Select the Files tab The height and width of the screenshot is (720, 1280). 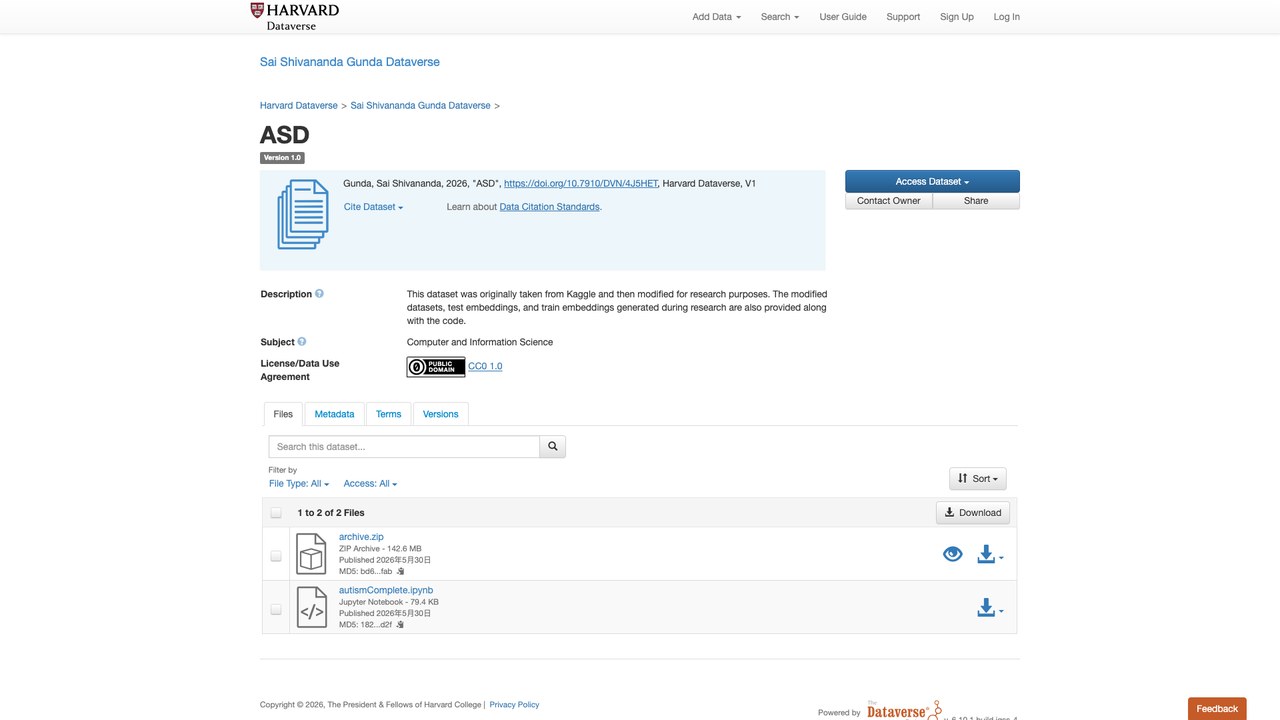pos(283,414)
